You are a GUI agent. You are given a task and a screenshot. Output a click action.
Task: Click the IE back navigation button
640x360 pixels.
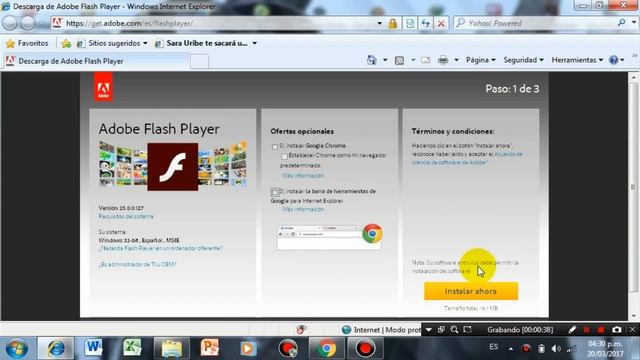click(x=10, y=23)
